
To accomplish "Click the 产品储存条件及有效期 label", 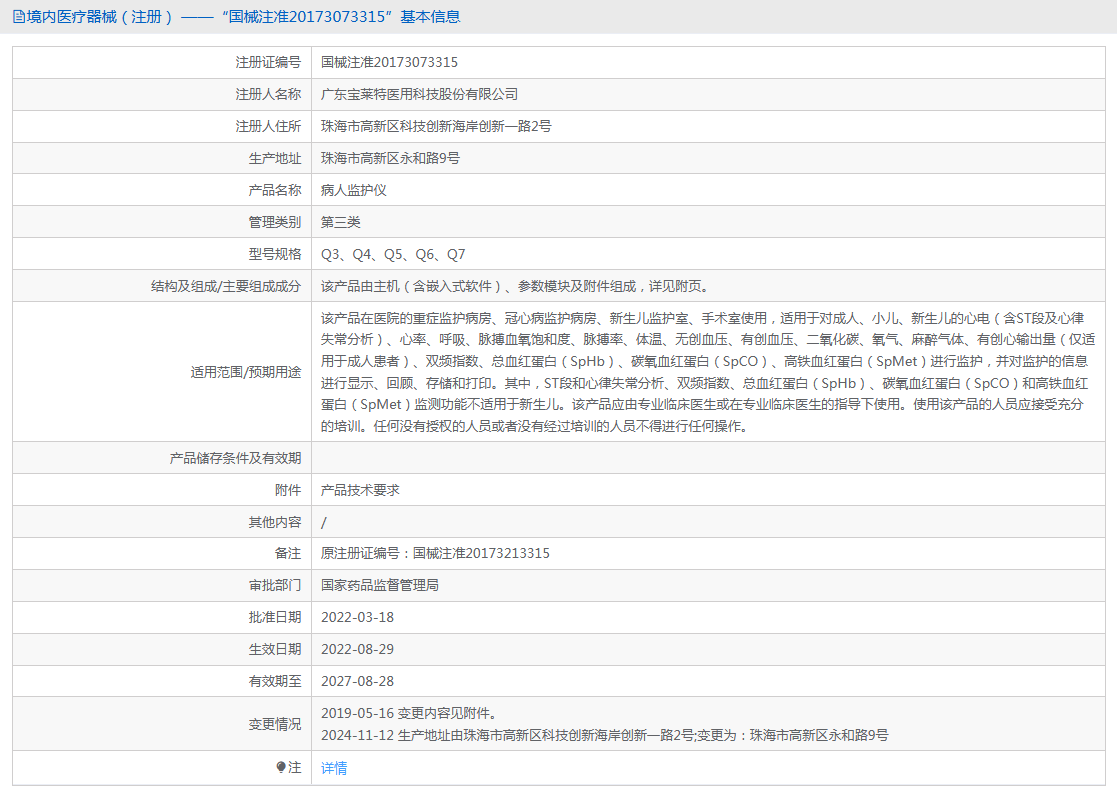I will pyautogui.click(x=235, y=458).
